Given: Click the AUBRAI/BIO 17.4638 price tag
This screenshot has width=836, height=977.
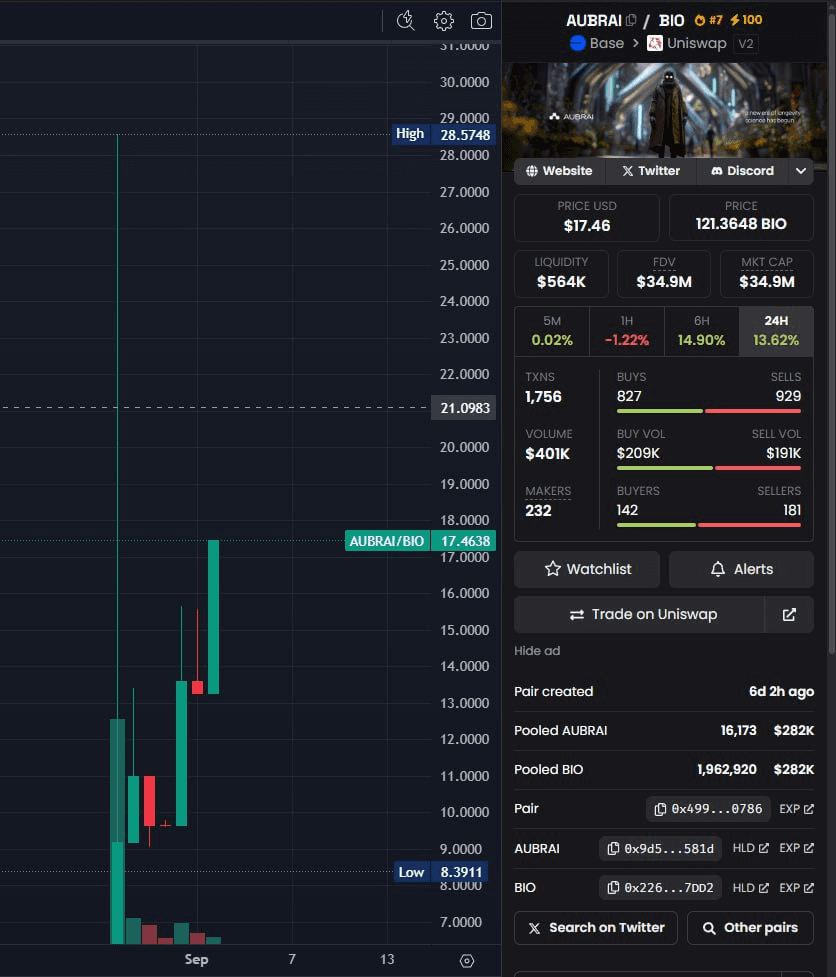Looking at the screenshot, I should coord(420,541).
